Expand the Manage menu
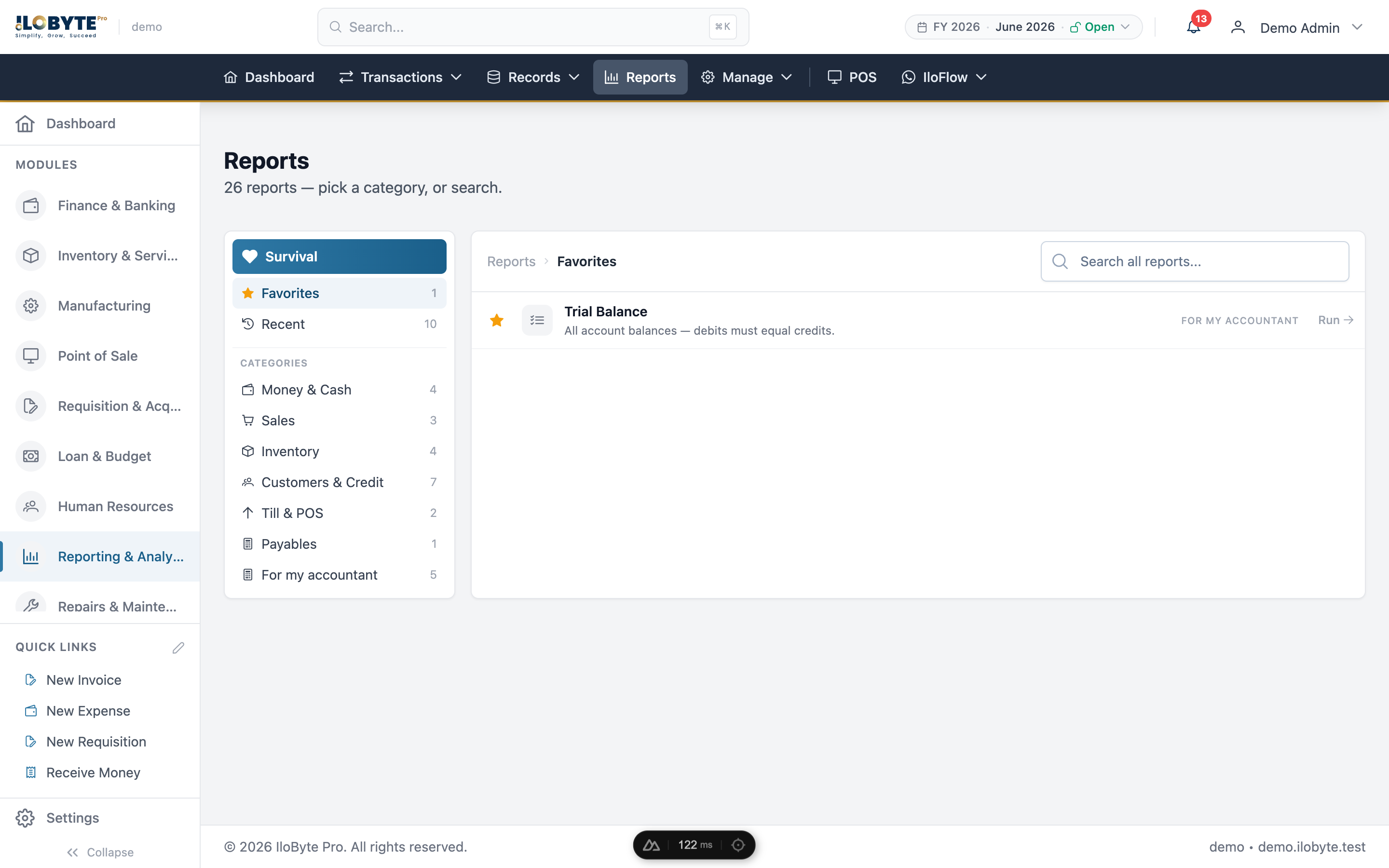The width and height of the screenshot is (1389, 868). tap(746, 77)
